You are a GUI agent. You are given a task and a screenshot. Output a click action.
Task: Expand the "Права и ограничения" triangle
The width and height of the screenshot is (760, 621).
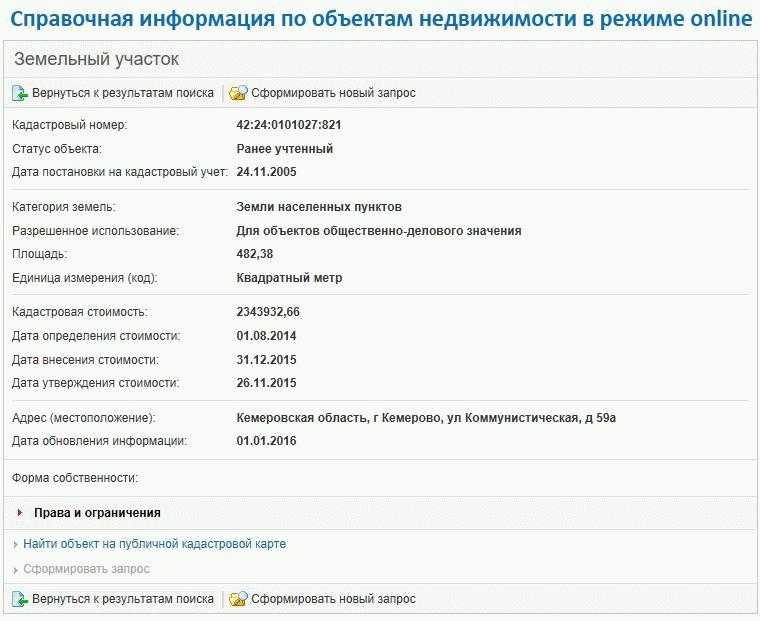pos(20,513)
